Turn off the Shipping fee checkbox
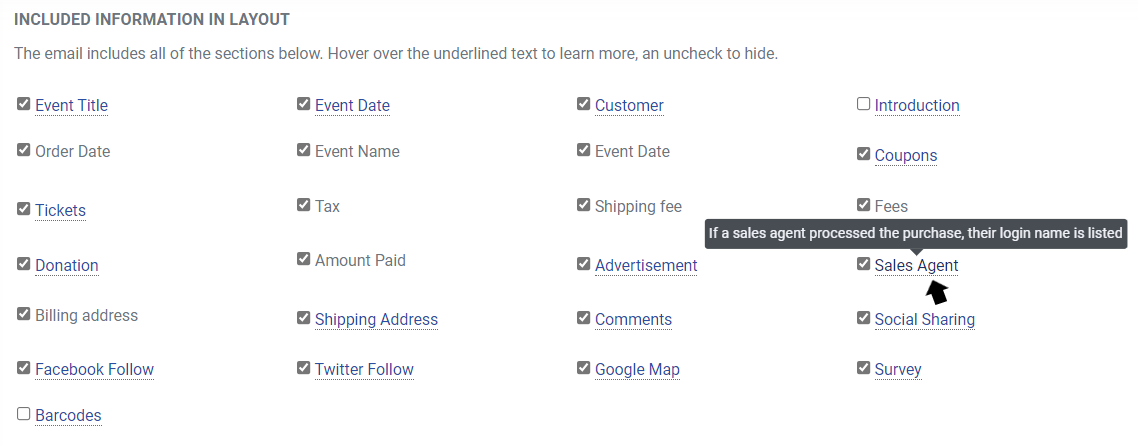 584,205
